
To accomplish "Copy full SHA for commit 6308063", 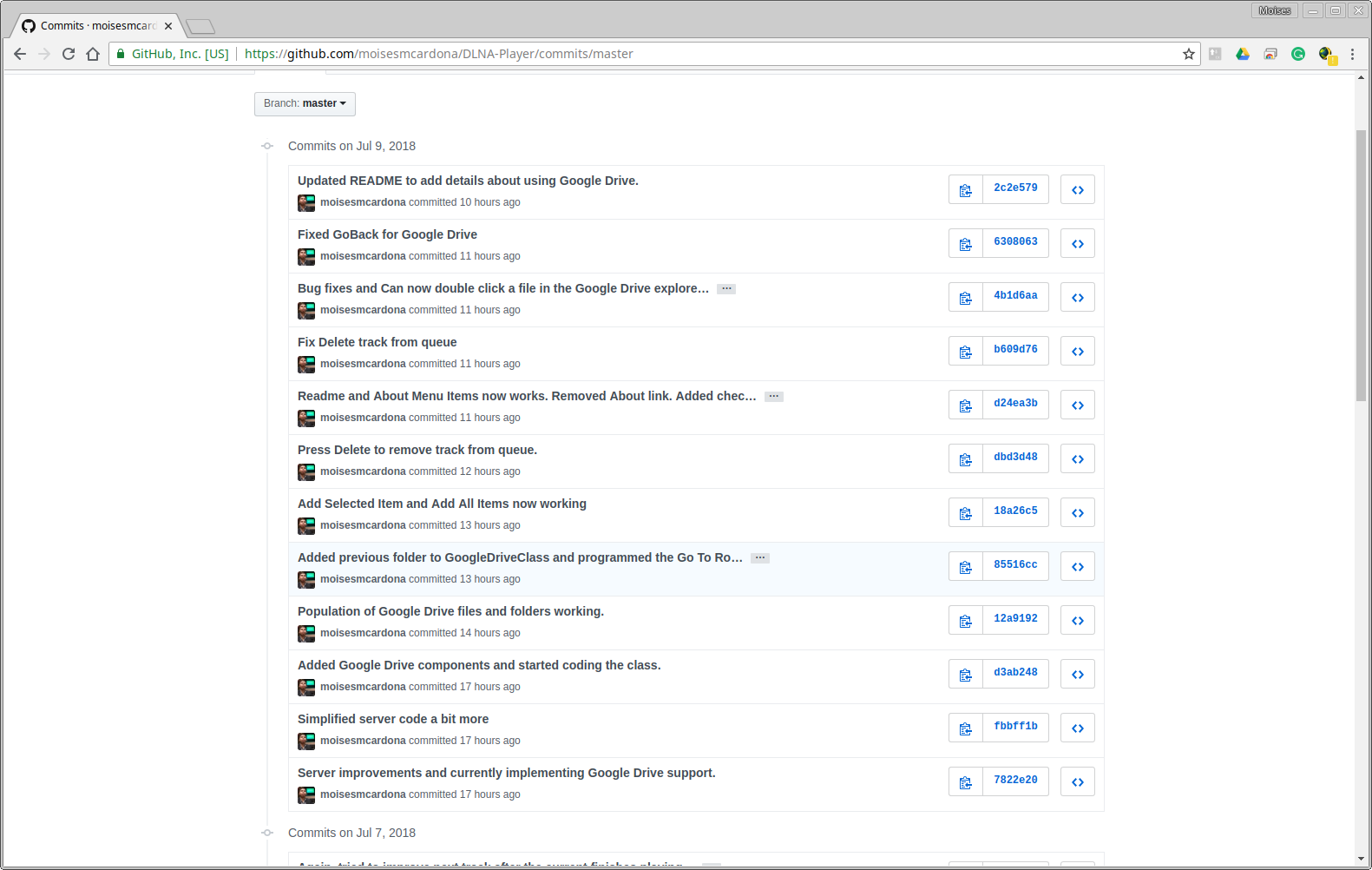I will (x=966, y=243).
